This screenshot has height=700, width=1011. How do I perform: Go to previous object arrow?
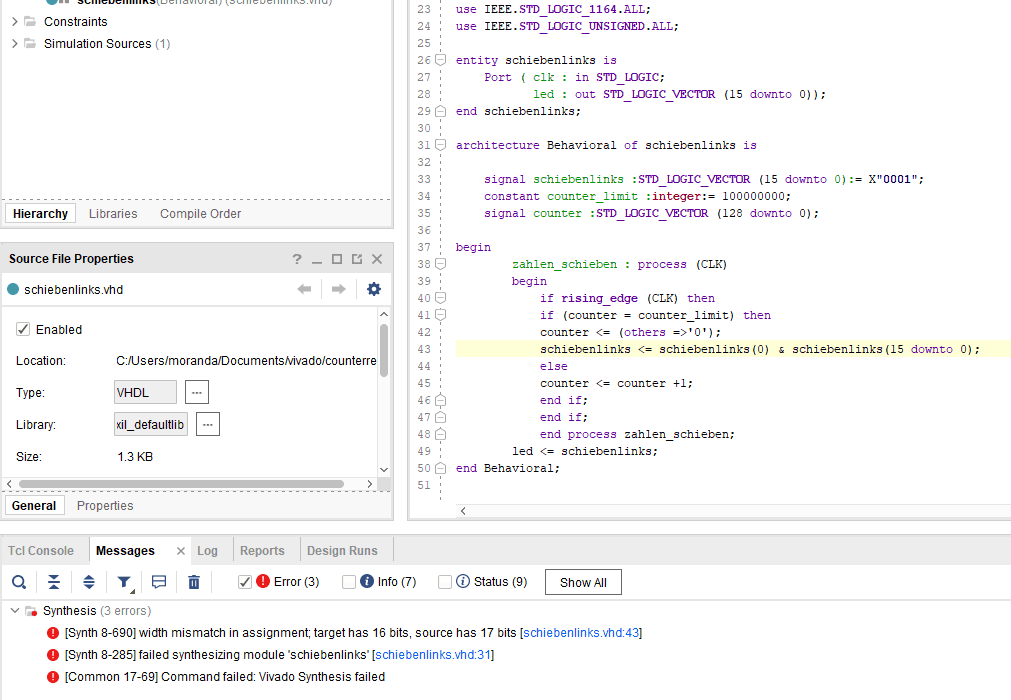[304, 289]
